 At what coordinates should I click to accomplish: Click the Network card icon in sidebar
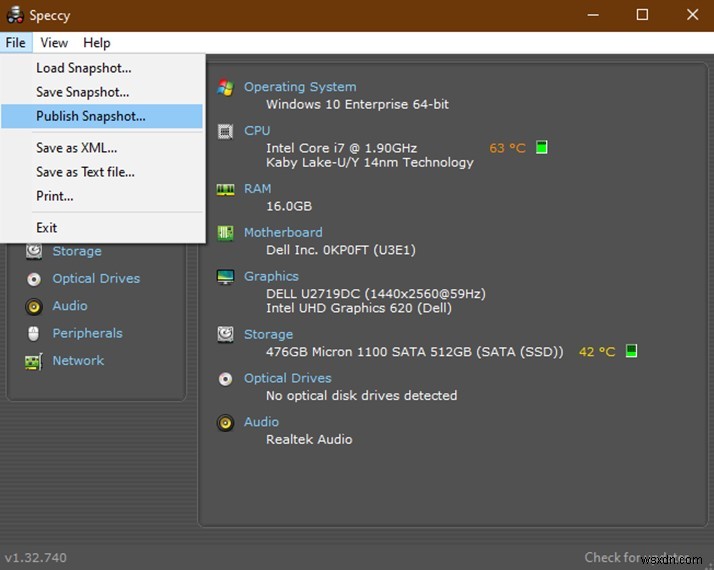pyautogui.click(x=34, y=361)
